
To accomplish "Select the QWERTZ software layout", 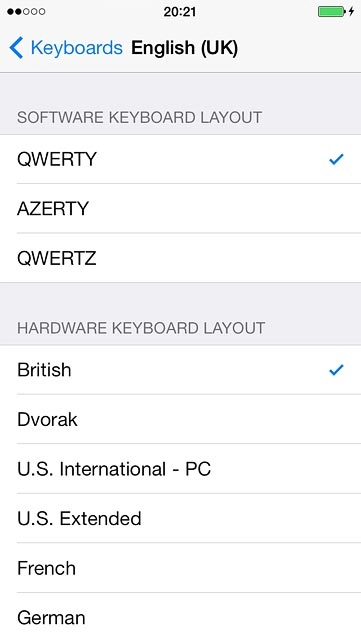I will [180, 258].
